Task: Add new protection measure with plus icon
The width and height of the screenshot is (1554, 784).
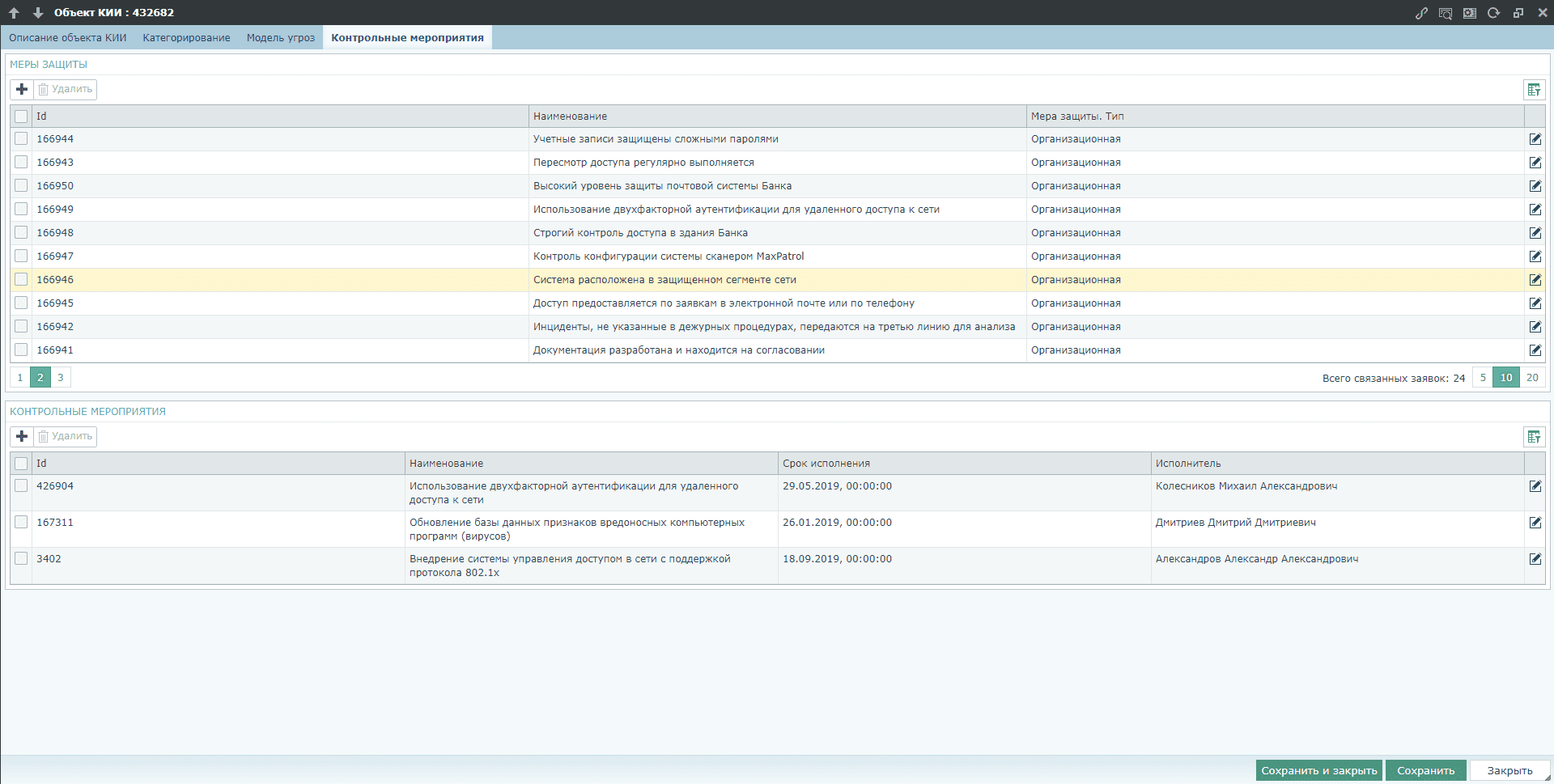Action: click(x=22, y=89)
